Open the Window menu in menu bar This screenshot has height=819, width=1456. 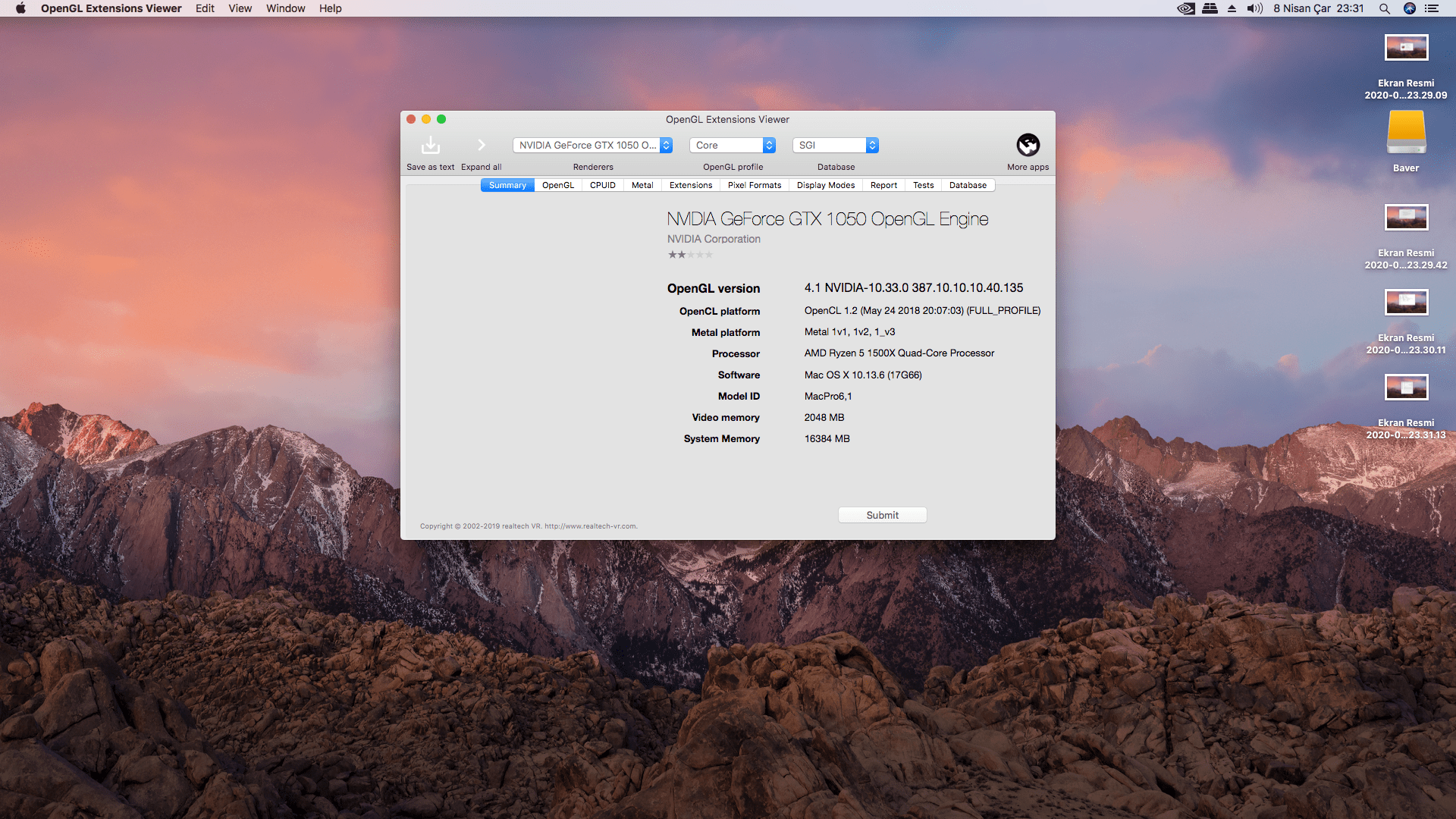(x=285, y=8)
